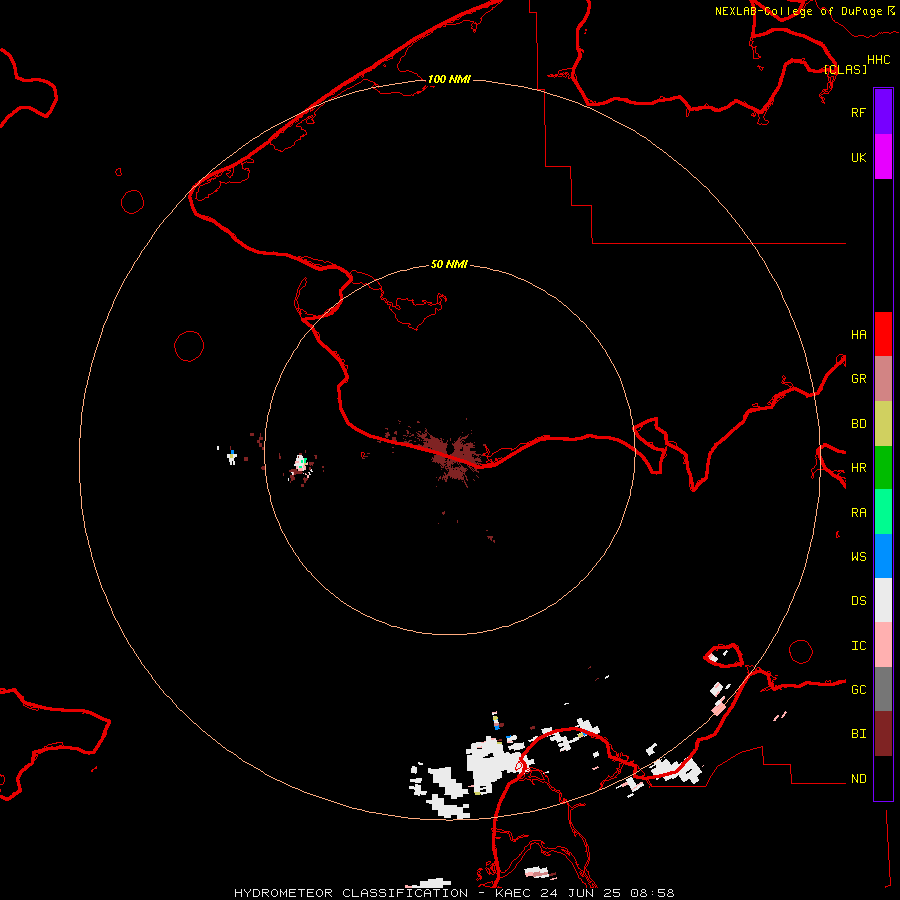
Task: Click the UK magenta legend swatch
Action: (x=883, y=157)
